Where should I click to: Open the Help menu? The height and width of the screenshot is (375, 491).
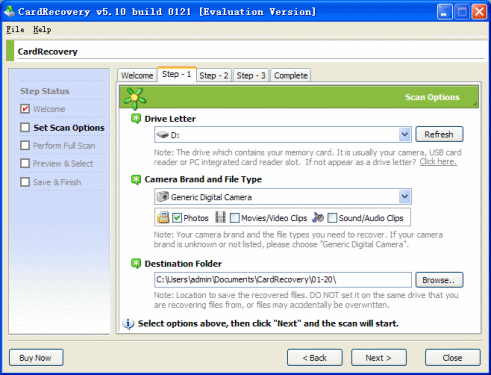point(42,30)
